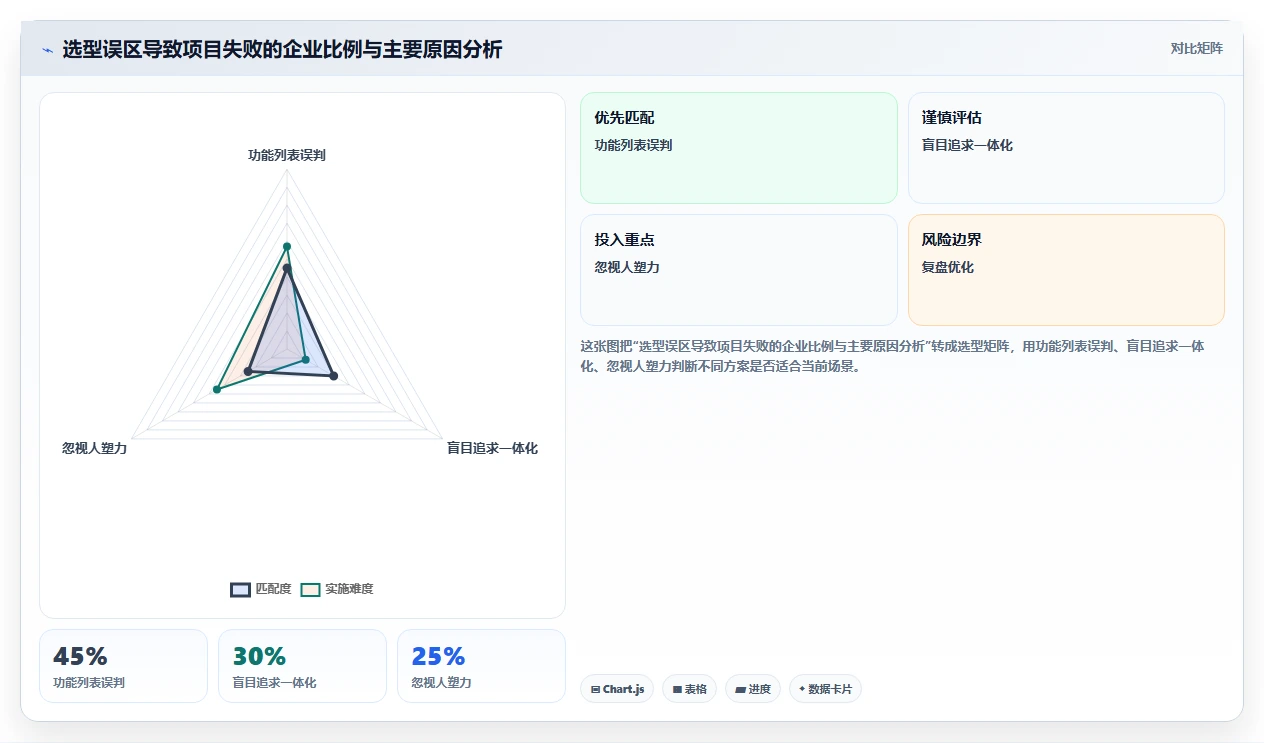1264x743 pixels.
Task: Click 盲目追求一体化 text in 谨慎评估 card
Action: click(967, 145)
